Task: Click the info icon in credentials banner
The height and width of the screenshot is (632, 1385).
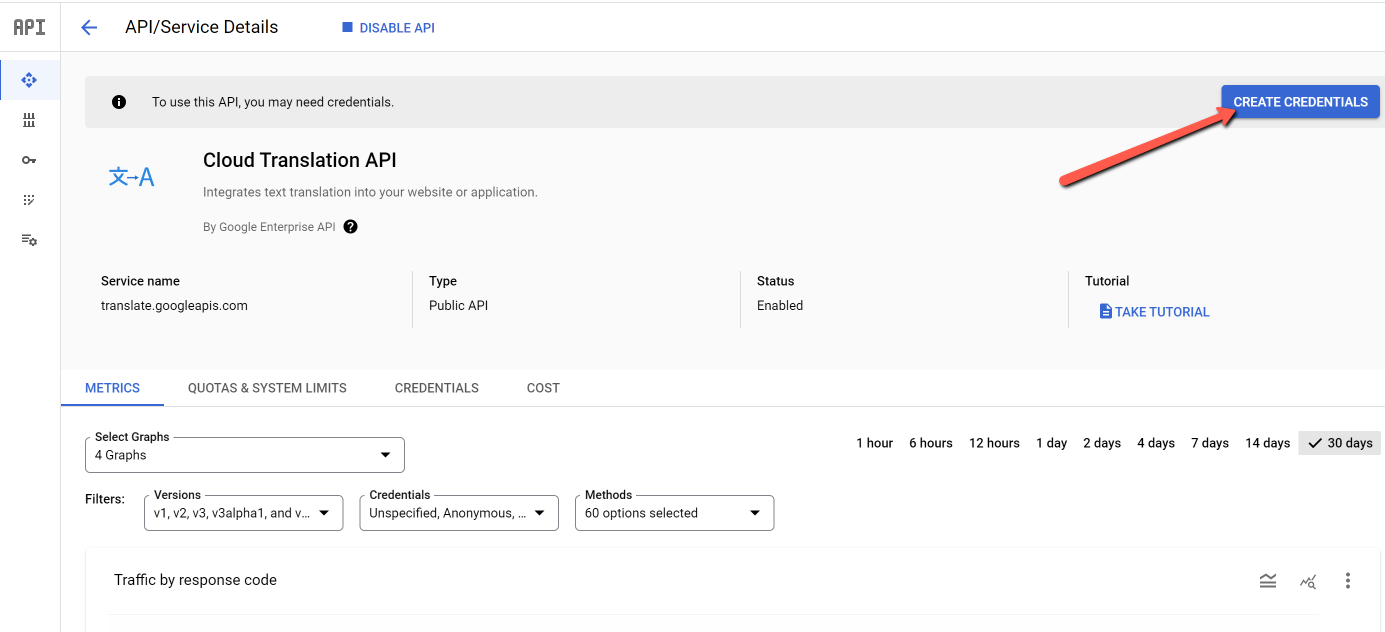Action: point(119,102)
